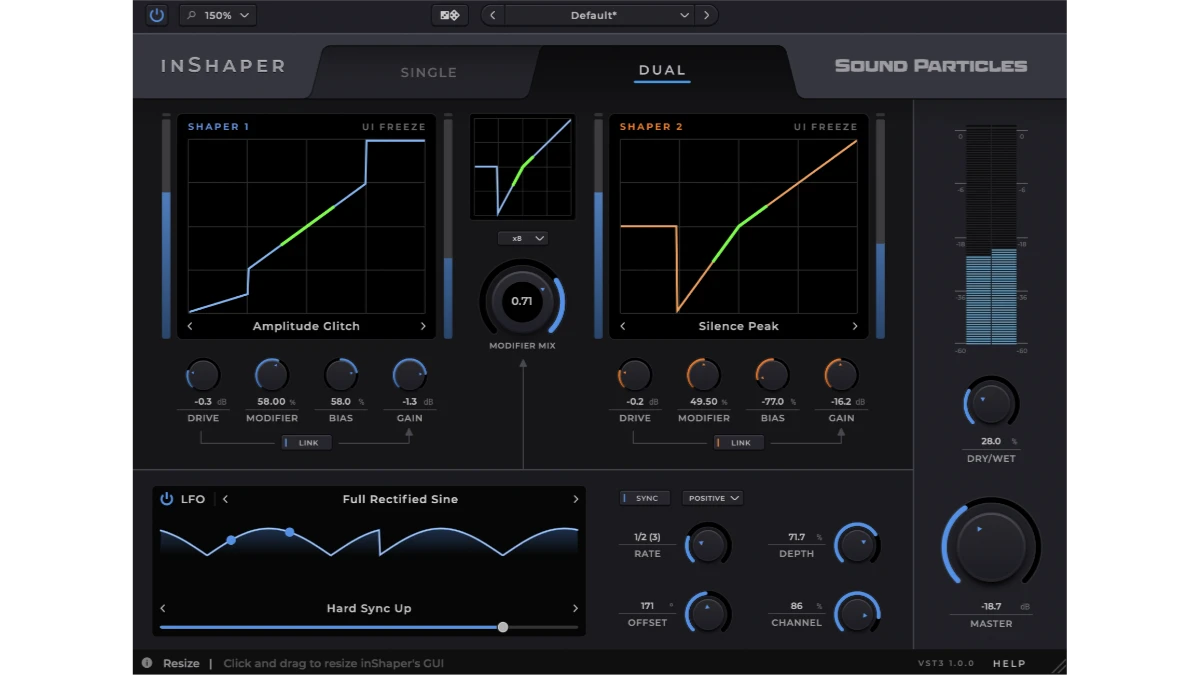The height and width of the screenshot is (675, 1200).
Task: Switch to the Single tab
Action: tap(429, 71)
